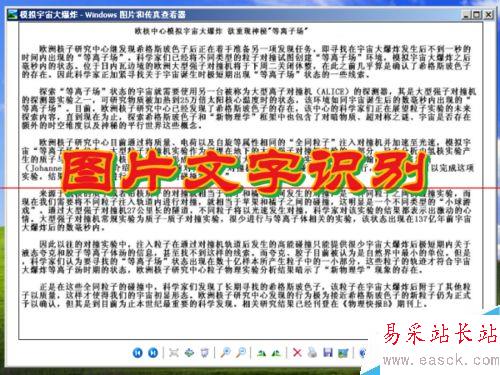Show image at actual size
Viewport: 500px width, 375px height.
pyautogui.click(x=189, y=353)
